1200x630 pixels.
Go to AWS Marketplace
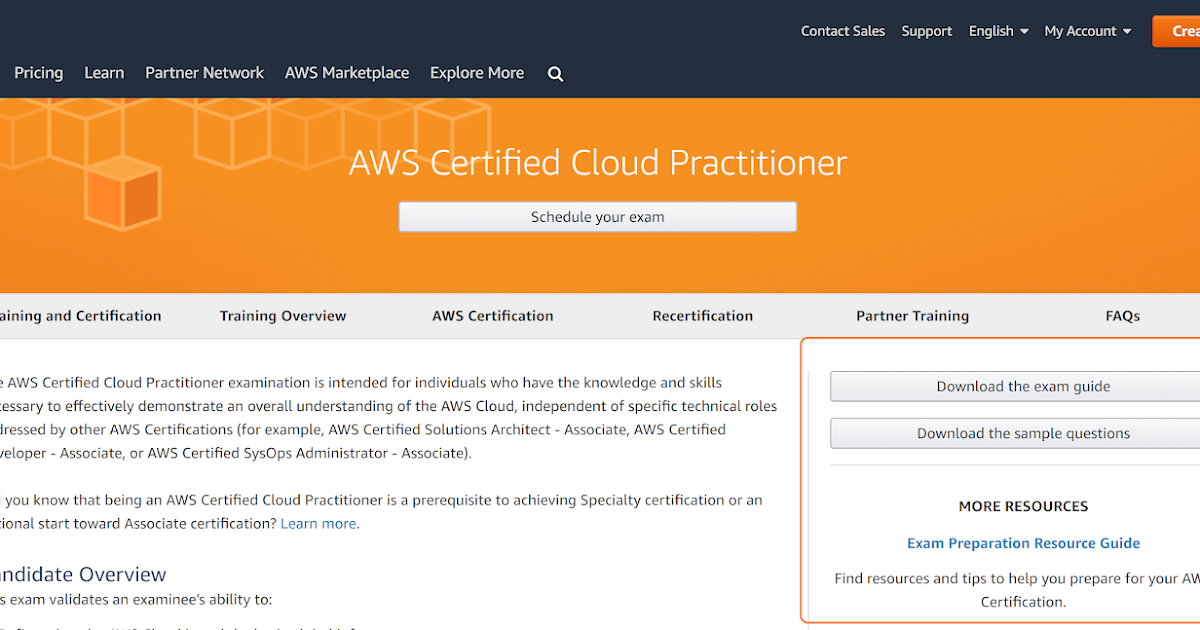tap(347, 73)
